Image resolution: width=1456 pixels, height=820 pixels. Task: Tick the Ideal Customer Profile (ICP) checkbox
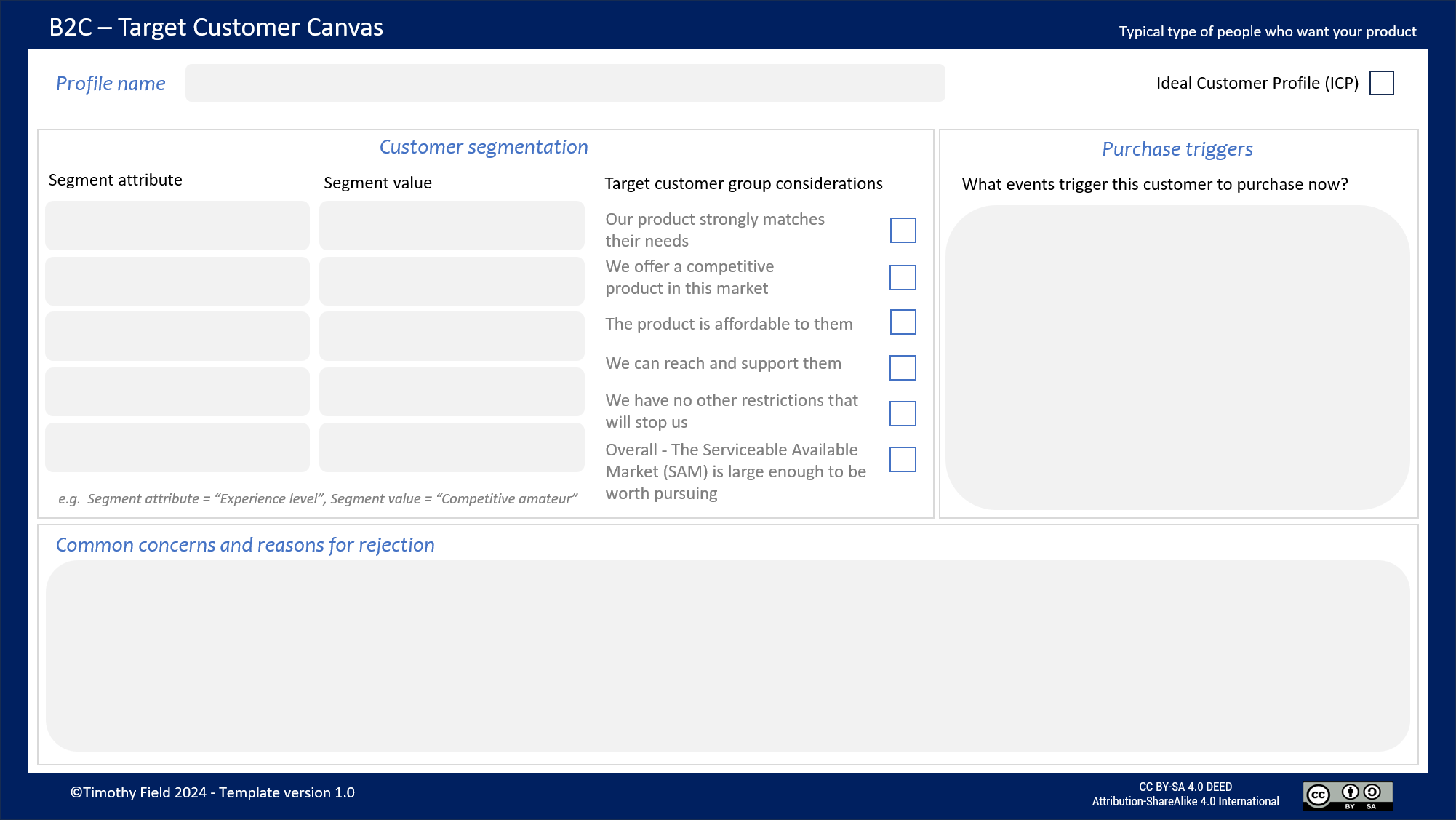tap(1381, 83)
